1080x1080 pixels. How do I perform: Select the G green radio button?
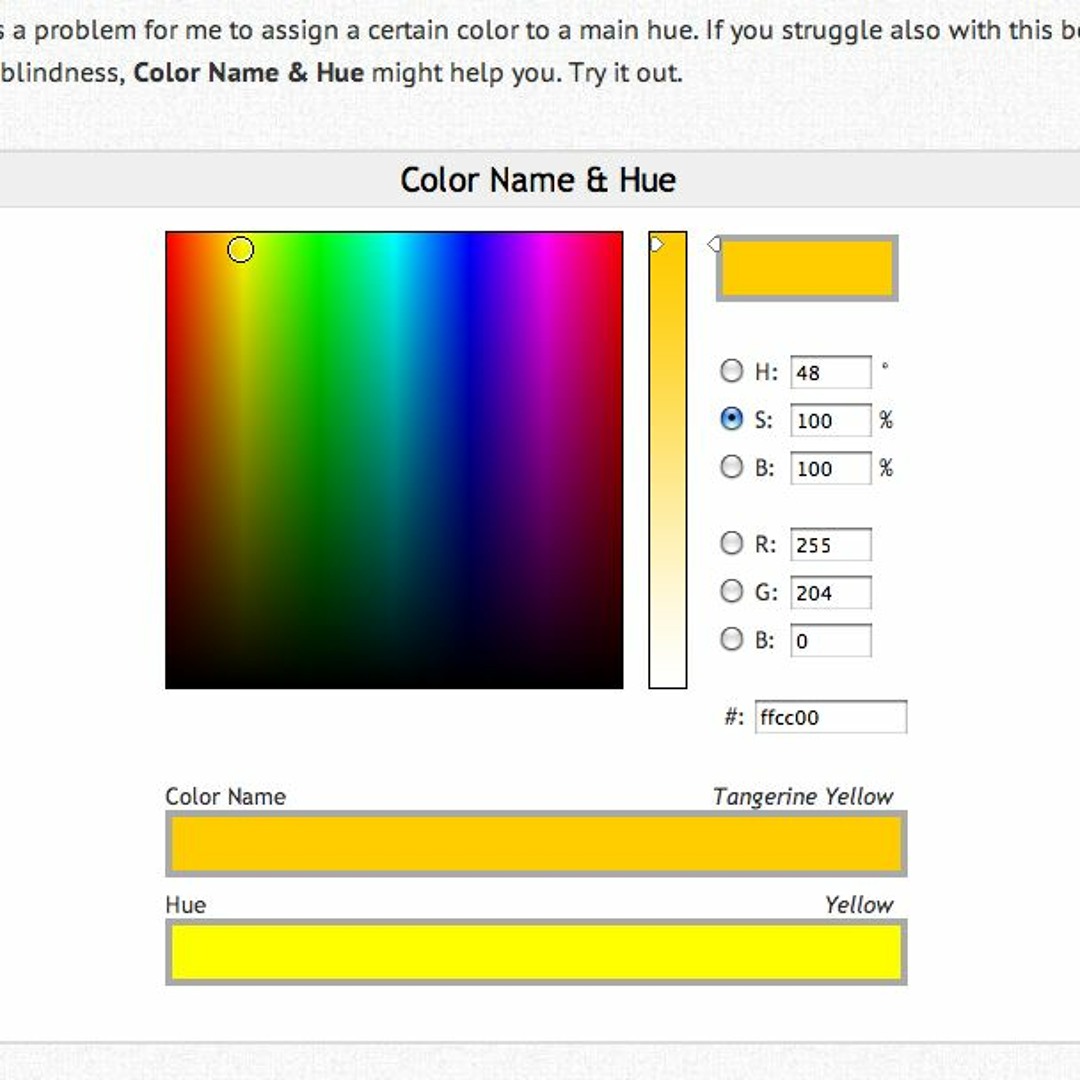tap(732, 591)
